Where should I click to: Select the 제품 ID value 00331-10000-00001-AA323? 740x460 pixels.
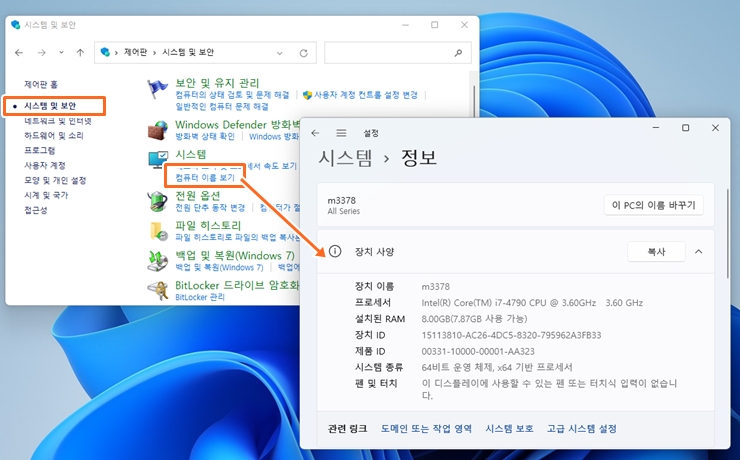tap(478, 351)
